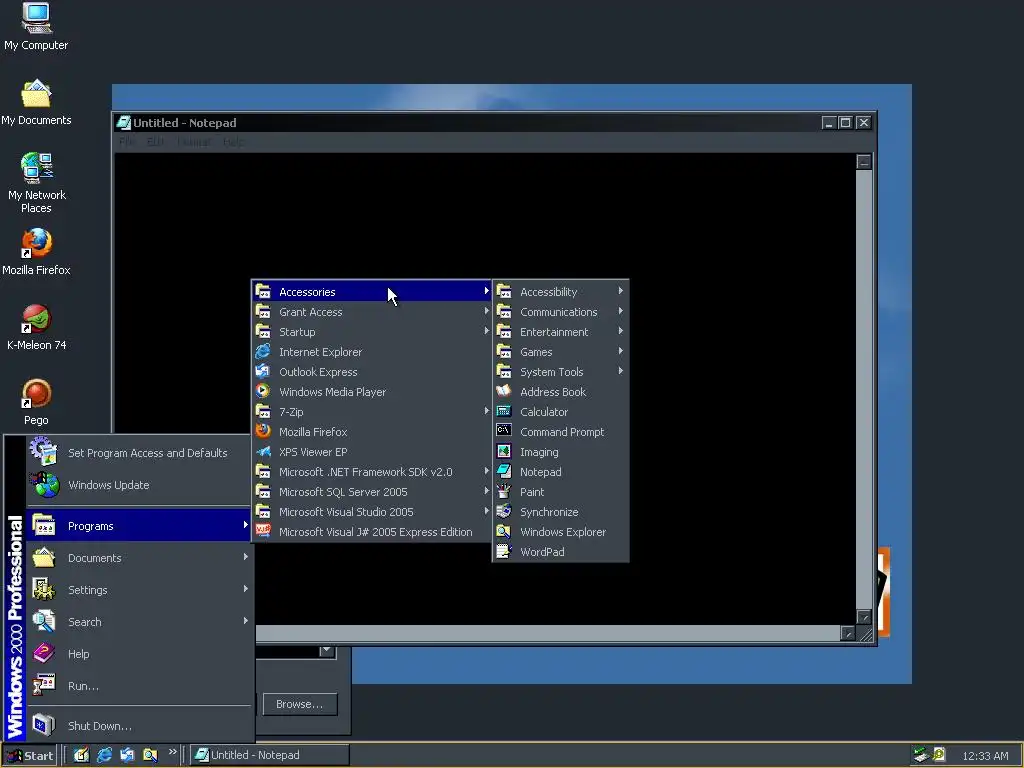Open the Startup programs folder
The width and height of the screenshot is (1024, 768).
pyautogui.click(x=372, y=332)
